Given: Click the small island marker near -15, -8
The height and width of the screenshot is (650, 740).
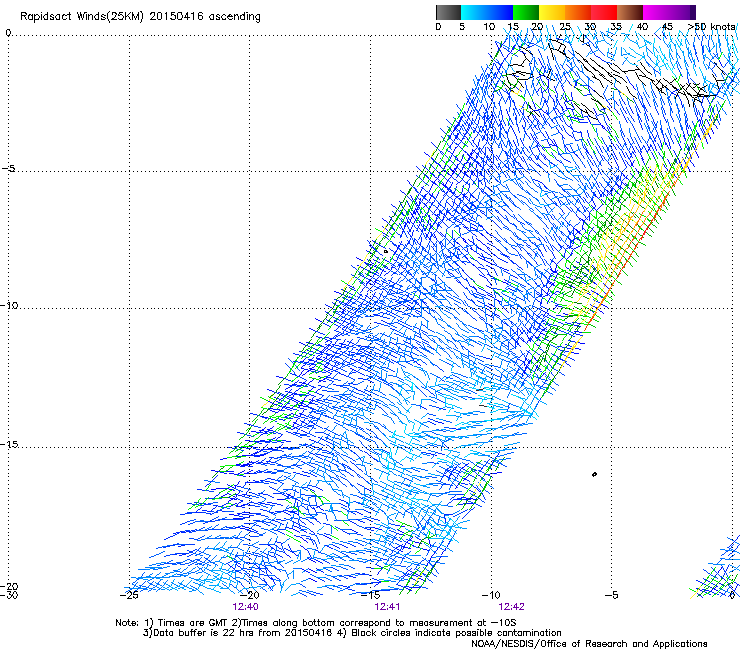Looking at the screenshot, I should (386, 251).
